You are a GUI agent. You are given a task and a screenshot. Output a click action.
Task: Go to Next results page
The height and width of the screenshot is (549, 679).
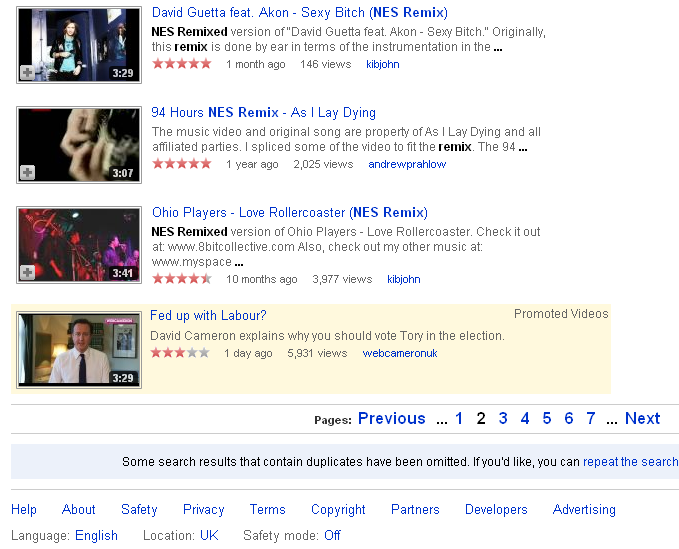[642, 419]
